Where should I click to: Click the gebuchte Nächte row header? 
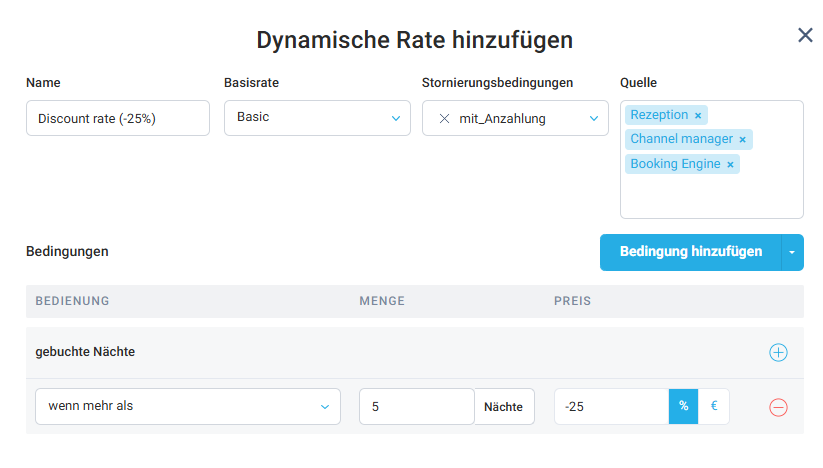tap(85, 352)
